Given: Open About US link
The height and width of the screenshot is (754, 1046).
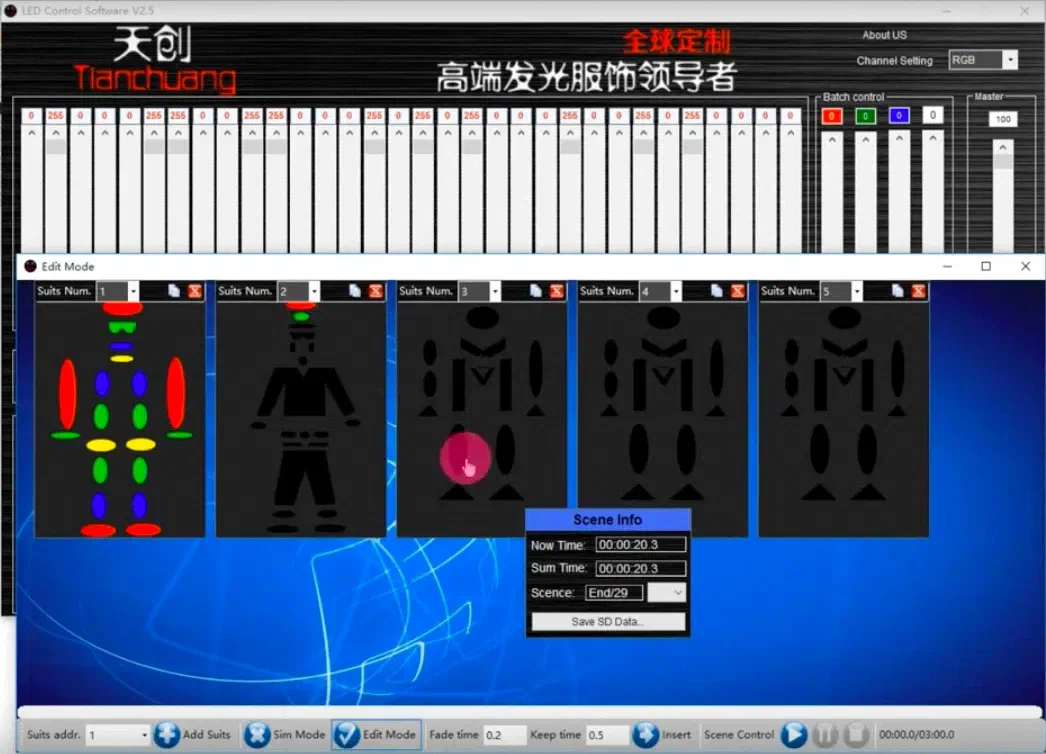Looking at the screenshot, I should tap(884, 35).
